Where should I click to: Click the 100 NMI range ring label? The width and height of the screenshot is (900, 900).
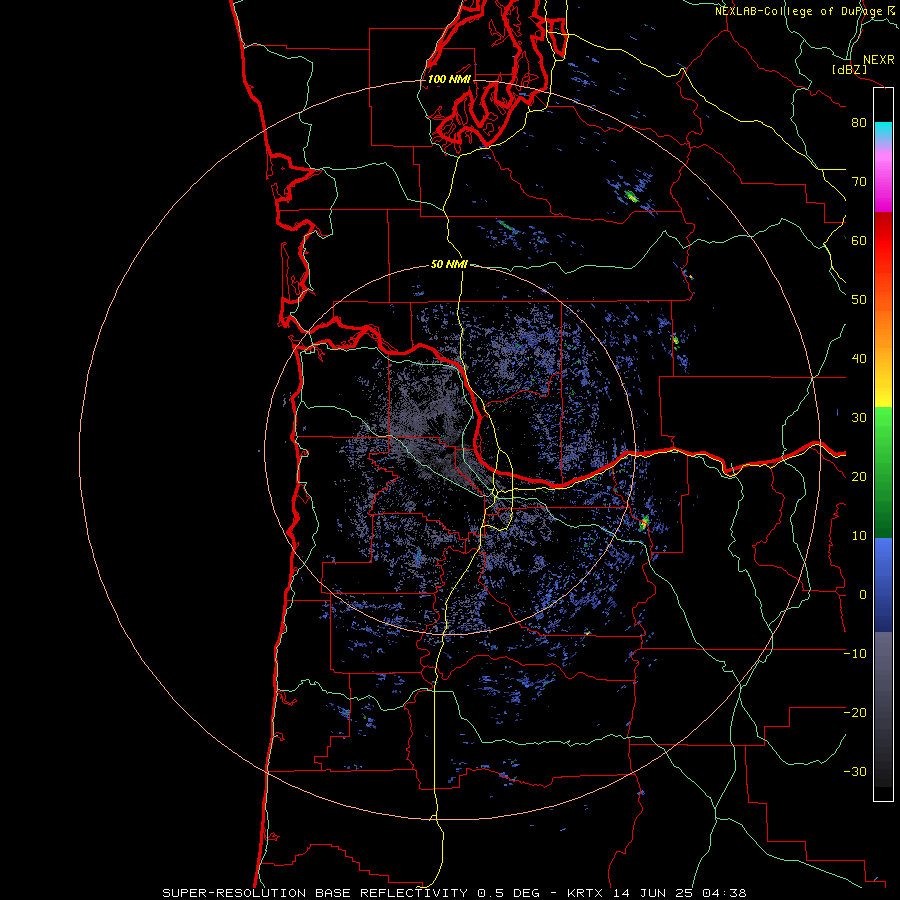448,79
